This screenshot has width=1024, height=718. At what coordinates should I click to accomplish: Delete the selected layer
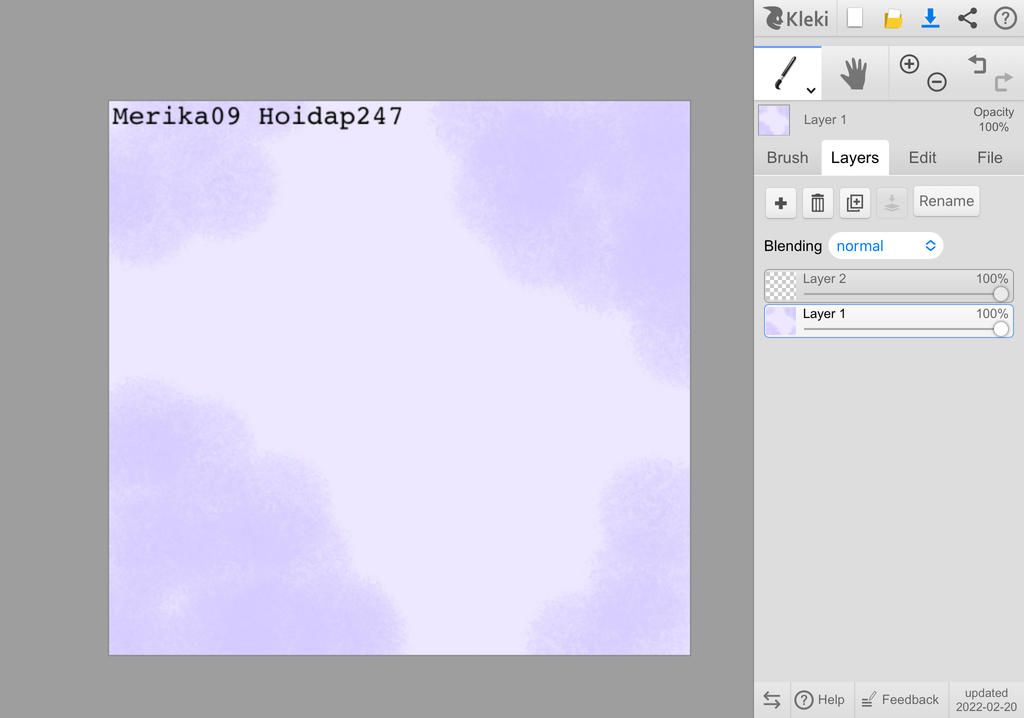(x=818, y=203)
